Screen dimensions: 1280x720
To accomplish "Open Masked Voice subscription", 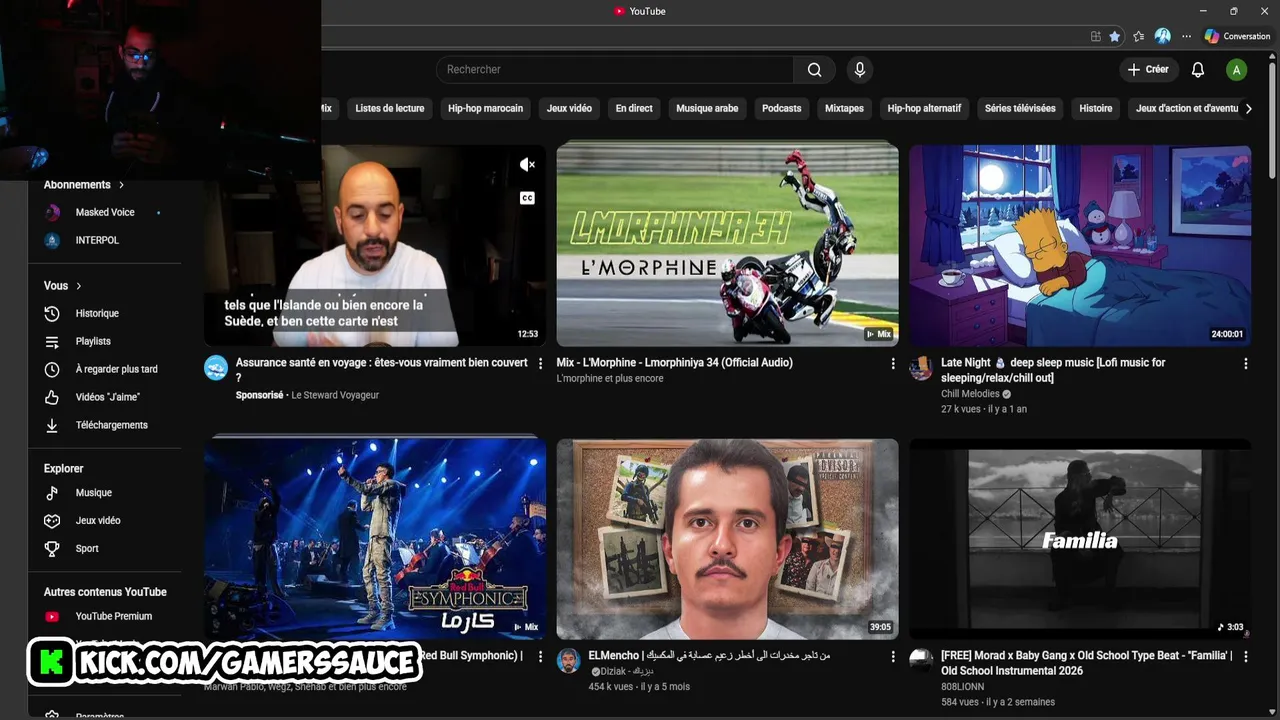I will pyautogui.click(x=104, y=212).
